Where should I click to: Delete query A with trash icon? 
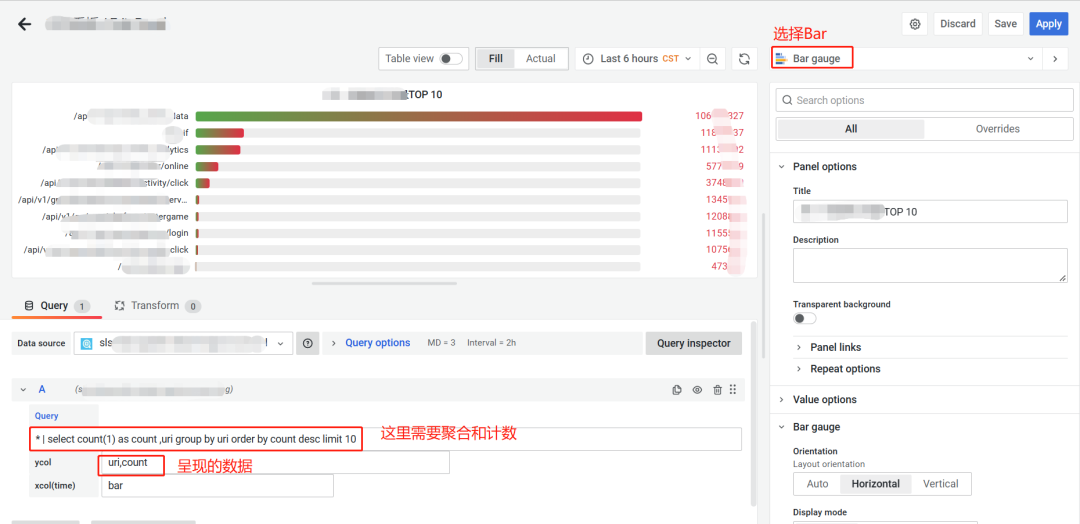click(717, 390)
